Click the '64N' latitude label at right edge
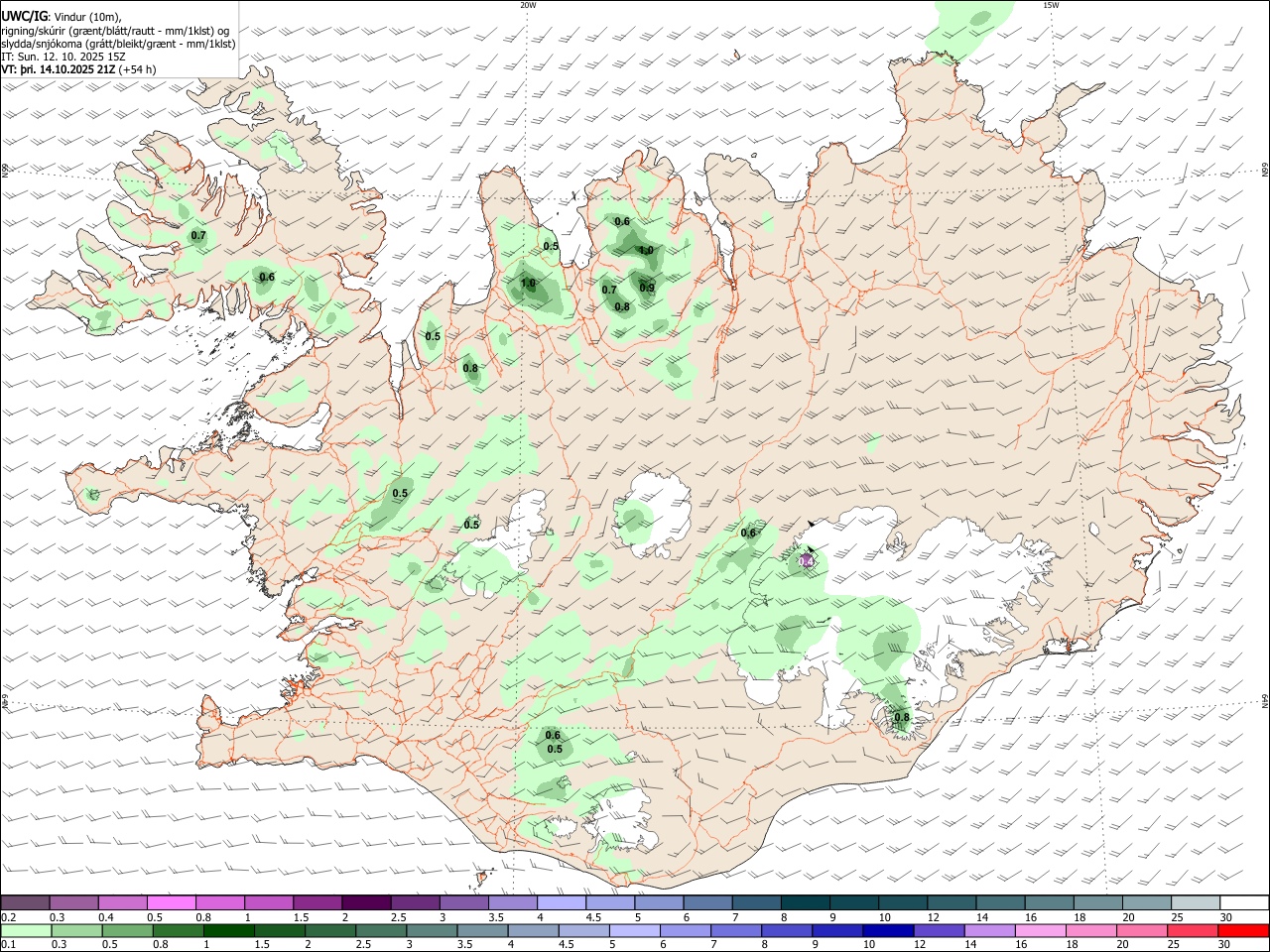The height and width of the screenshot is (952, 1270). click(1265, 701)
